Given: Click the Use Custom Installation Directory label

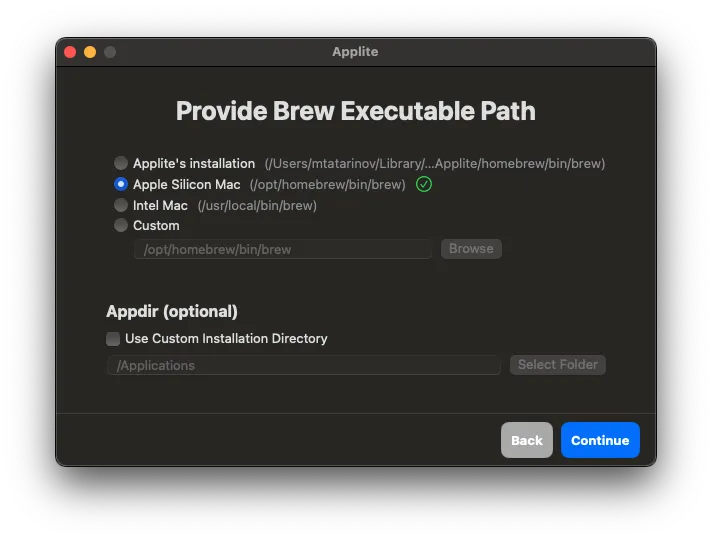Looking at the screenshot, I should (x=226, y=339).
